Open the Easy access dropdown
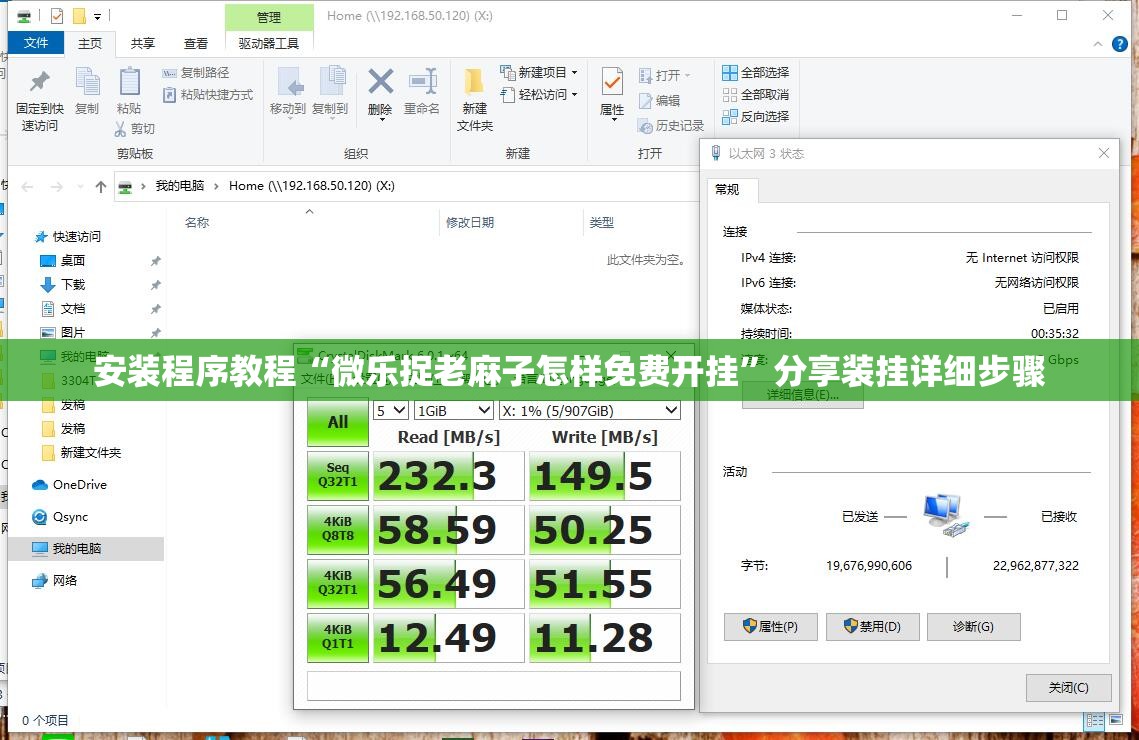Viewport: 1139px width, 740px height. click(x=539, y=94)
